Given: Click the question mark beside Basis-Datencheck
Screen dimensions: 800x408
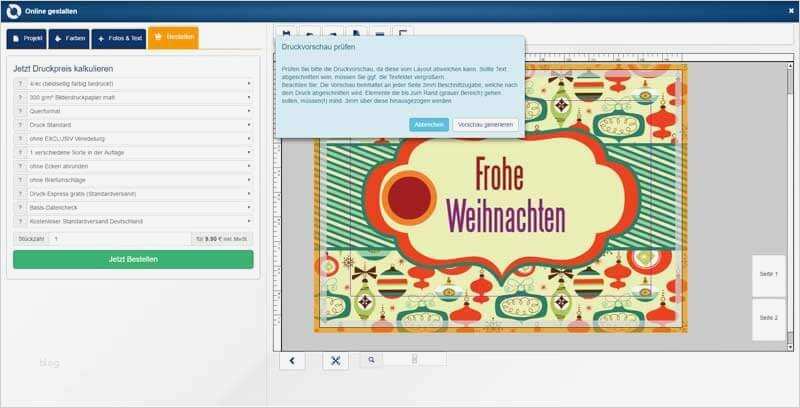Looking at the screenshot, I should (x=20, y=208).
